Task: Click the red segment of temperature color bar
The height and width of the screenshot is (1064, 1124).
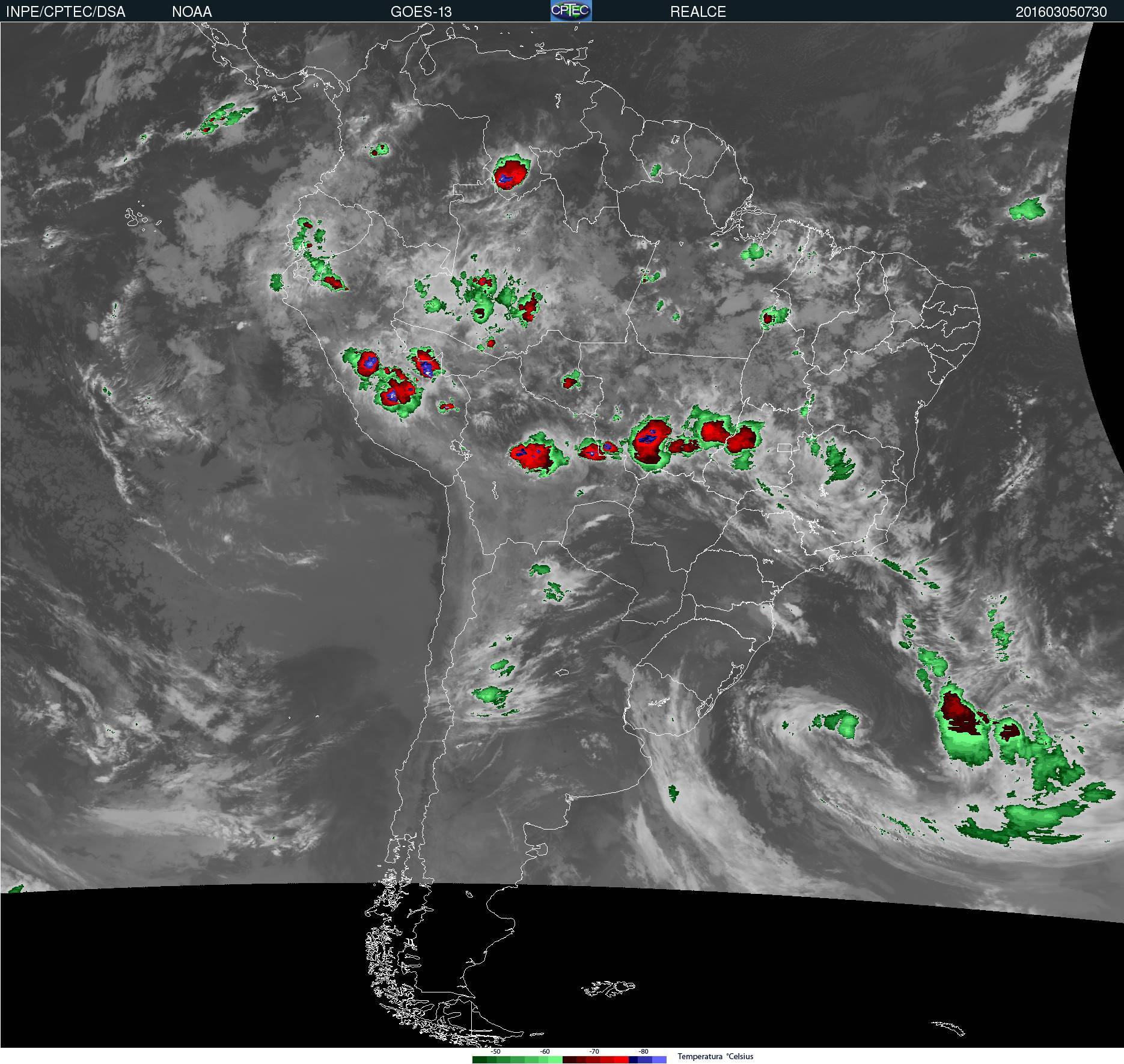Action: 596,1060
